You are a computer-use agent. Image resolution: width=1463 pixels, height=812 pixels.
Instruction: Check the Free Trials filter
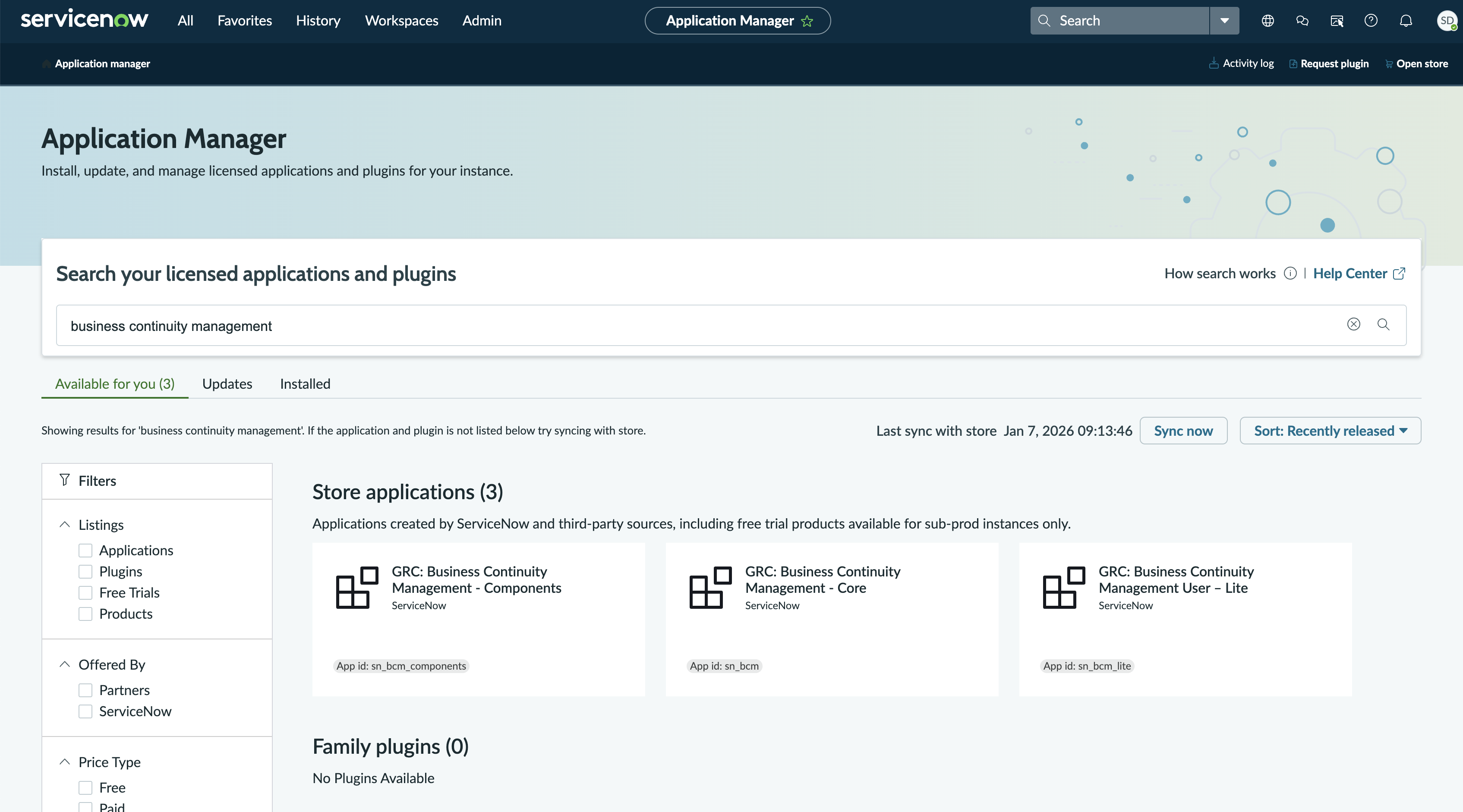click(85, 592)
